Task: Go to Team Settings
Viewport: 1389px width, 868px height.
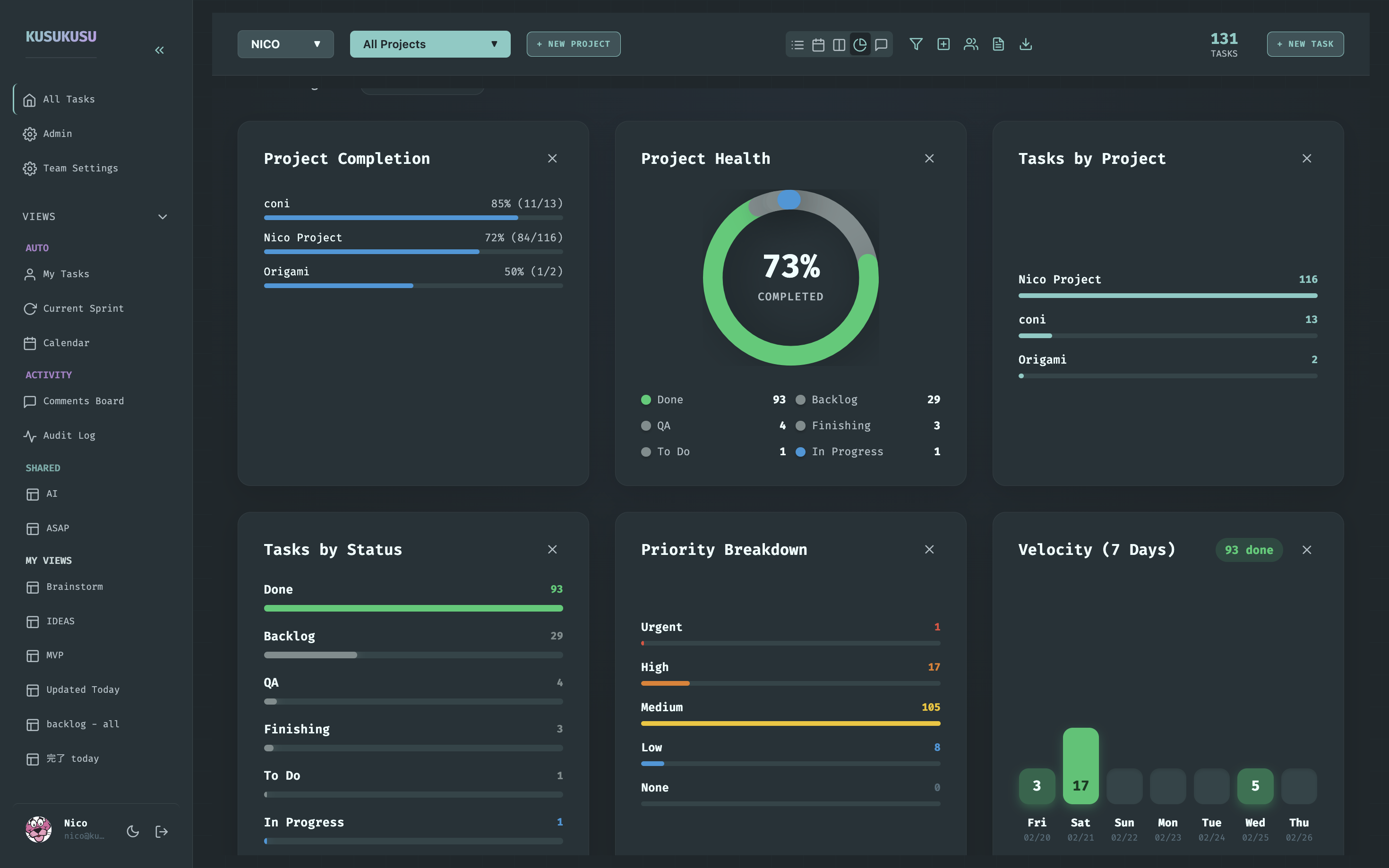Action: coord(80,168)
